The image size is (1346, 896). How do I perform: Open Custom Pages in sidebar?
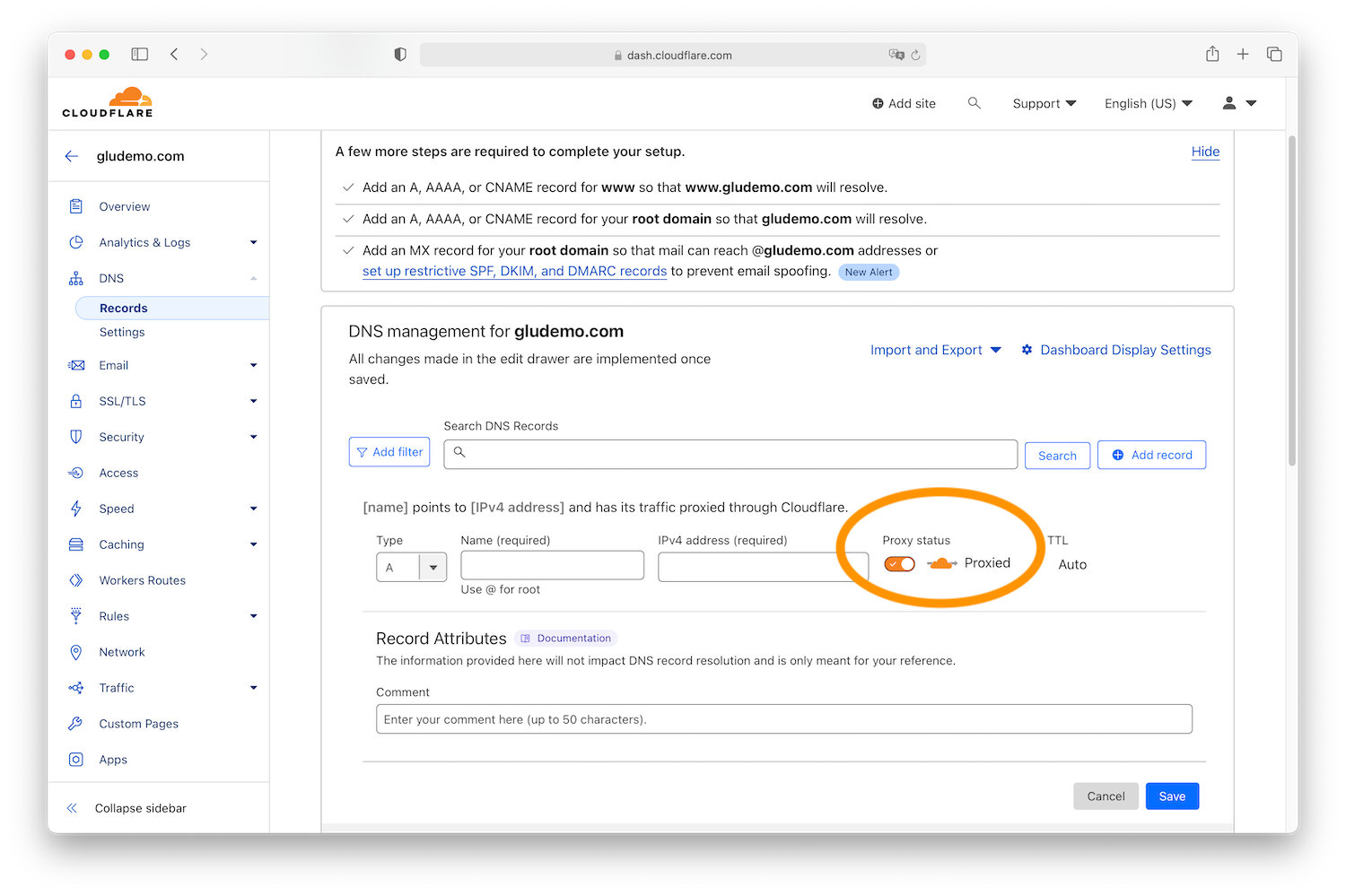tap(139, 724)
